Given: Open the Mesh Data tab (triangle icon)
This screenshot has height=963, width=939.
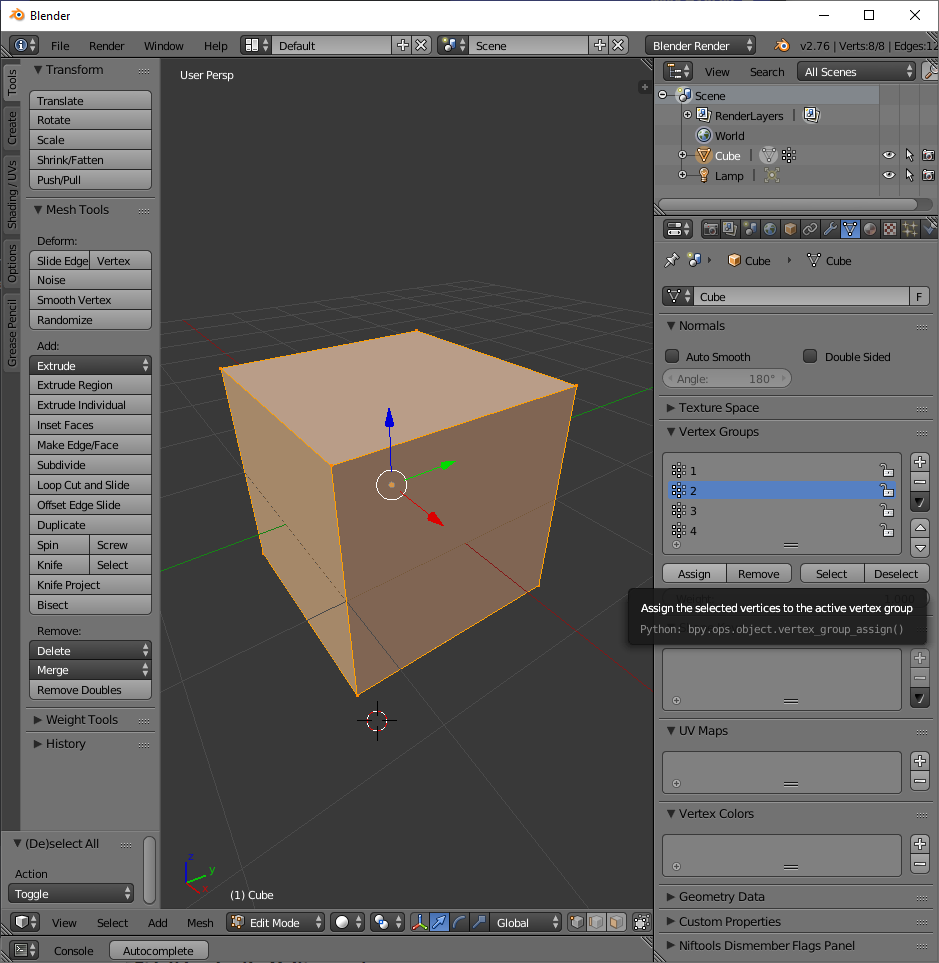Looking at the screenshot, I should (850, 230).
